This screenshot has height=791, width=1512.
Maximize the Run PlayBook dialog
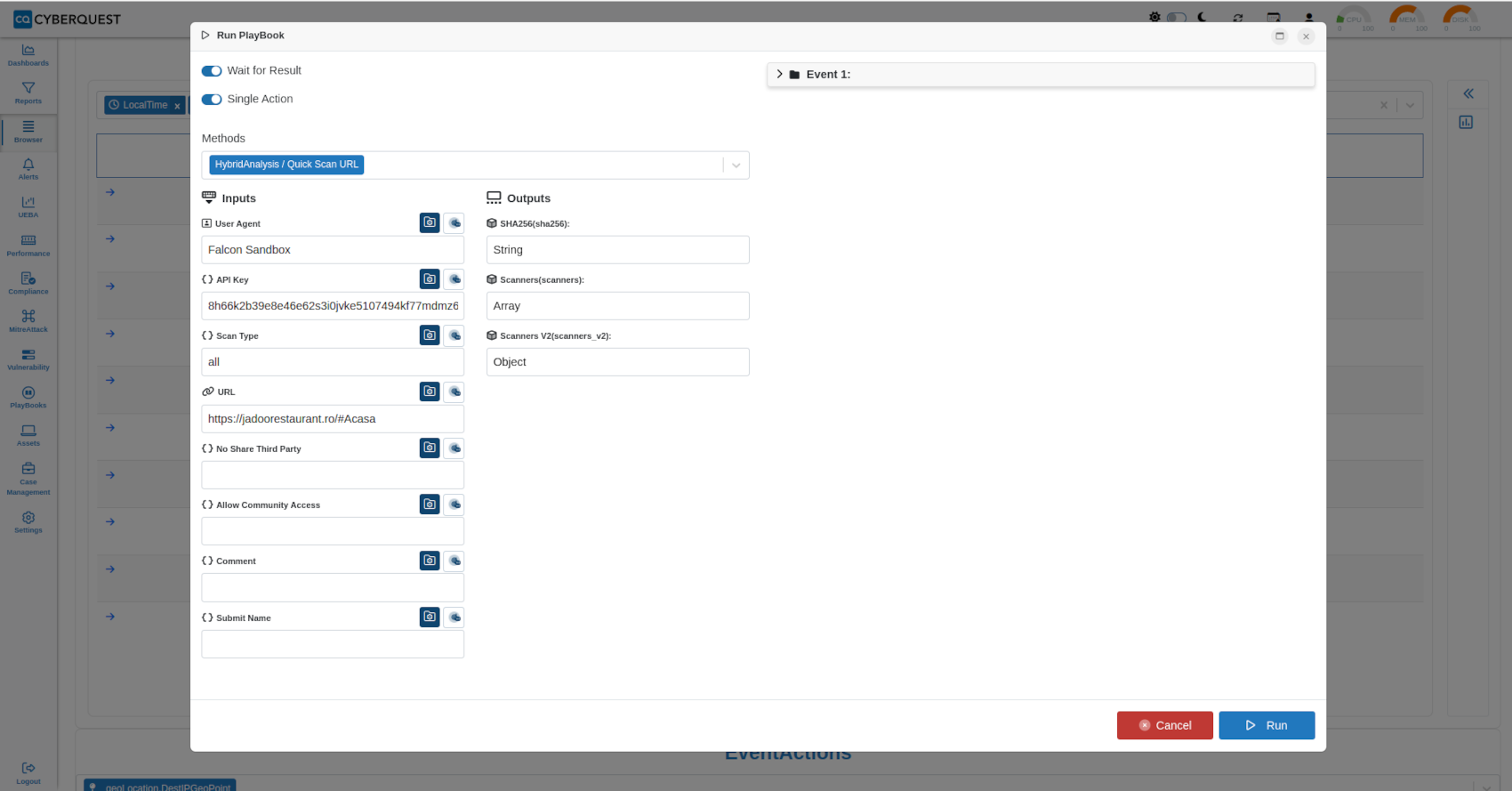tap(1280, 36)
